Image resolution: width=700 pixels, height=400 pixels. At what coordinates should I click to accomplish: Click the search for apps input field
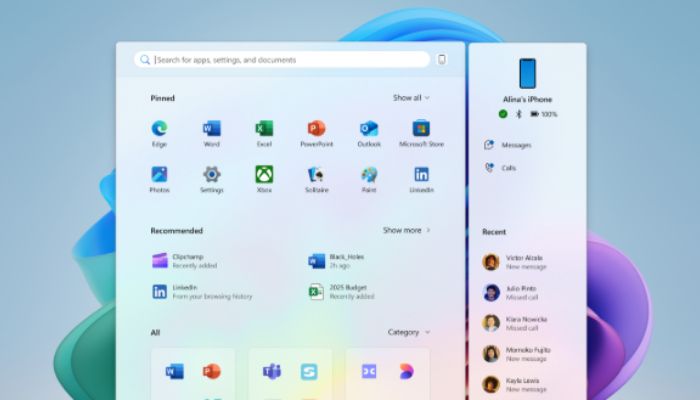282,59
